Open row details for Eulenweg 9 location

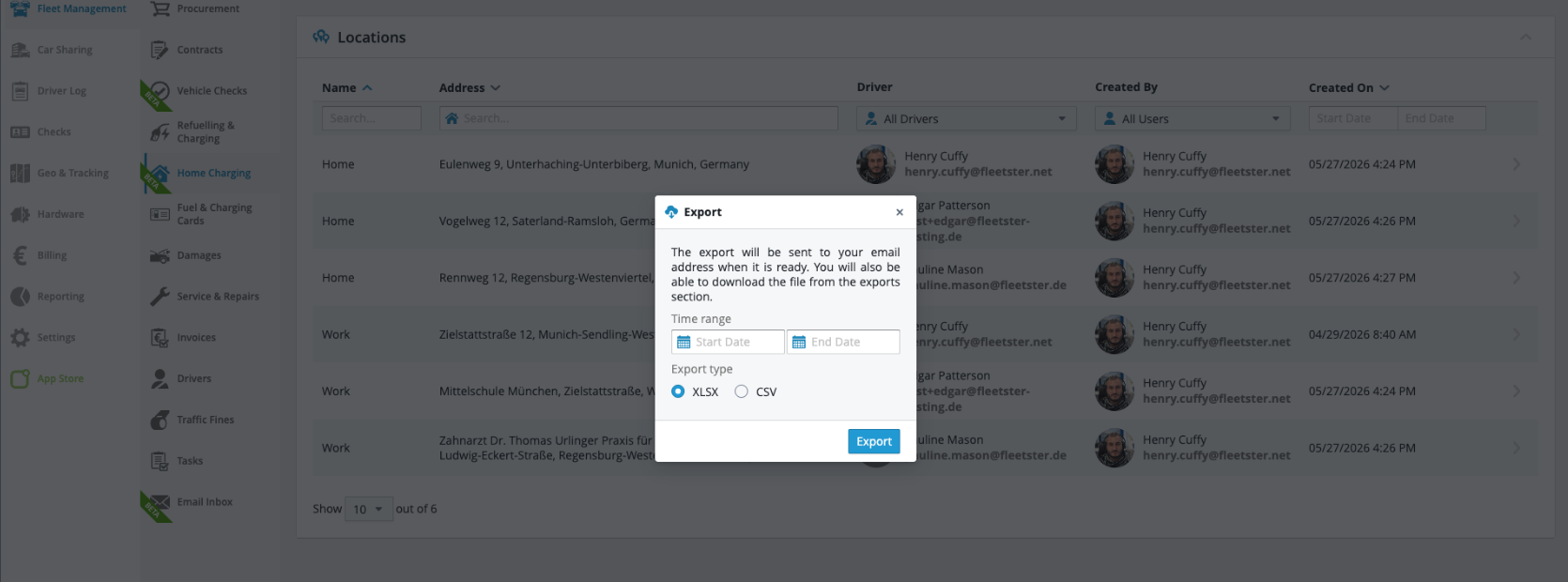[1516, 164]
